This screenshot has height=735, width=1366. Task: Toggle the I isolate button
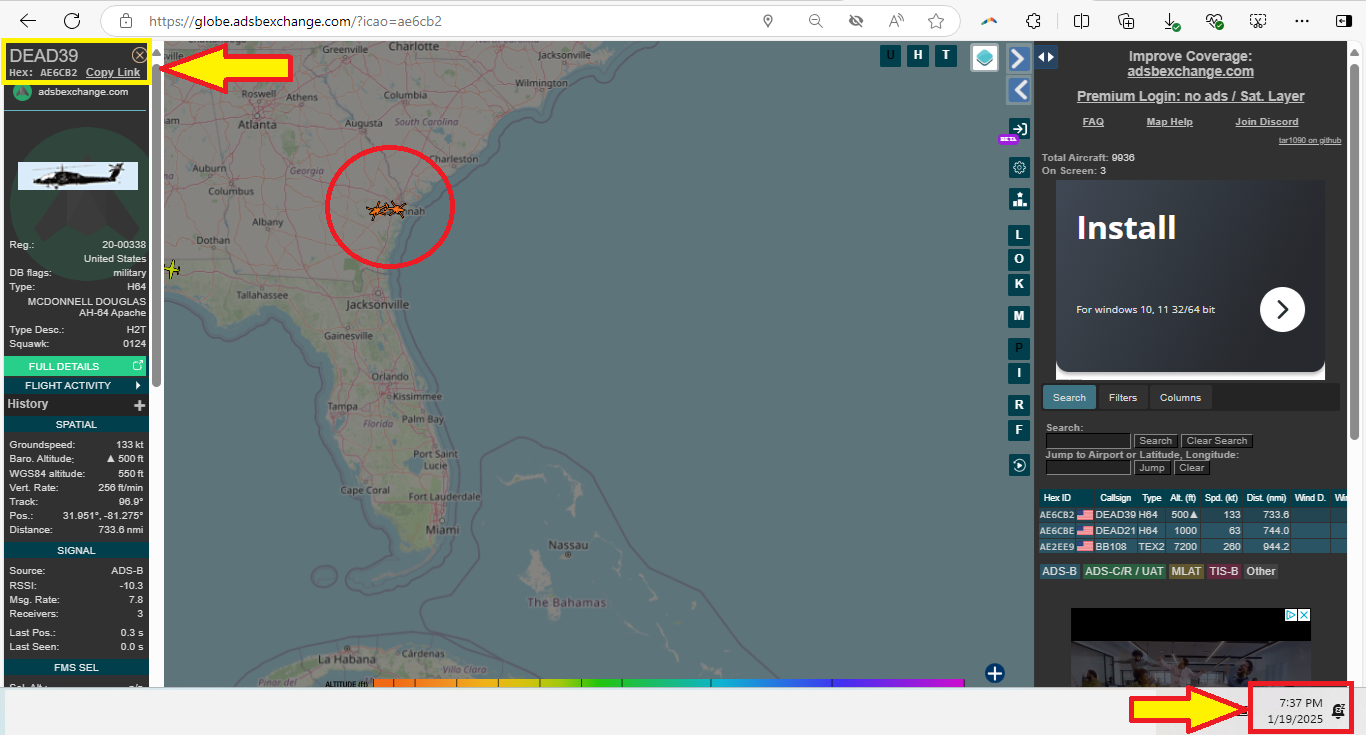pyautogui.click(x=1019, y=373)
